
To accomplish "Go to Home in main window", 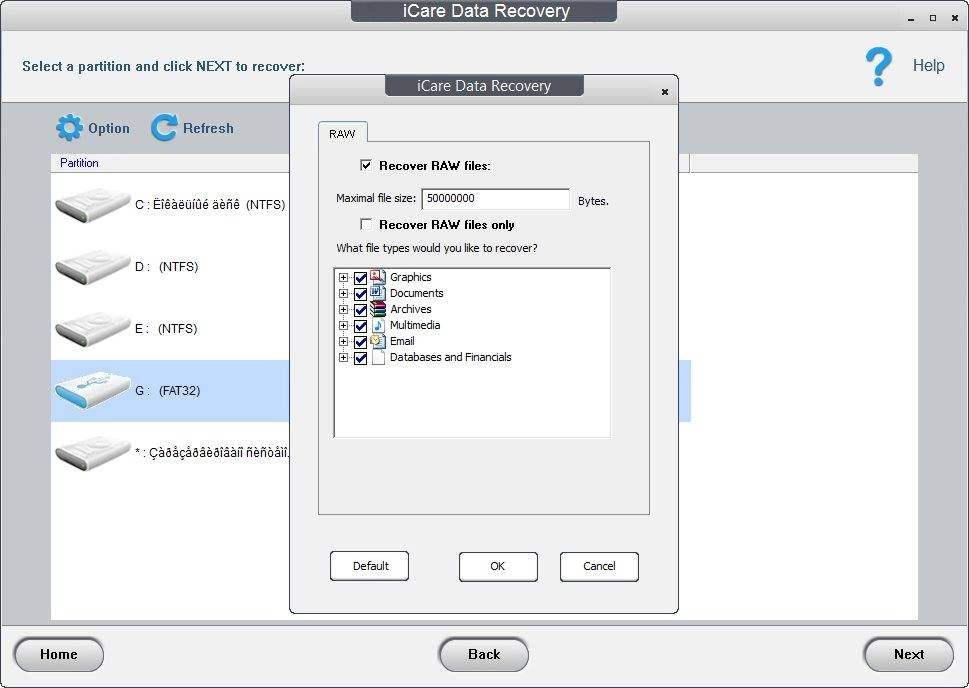I will point(59,654).
